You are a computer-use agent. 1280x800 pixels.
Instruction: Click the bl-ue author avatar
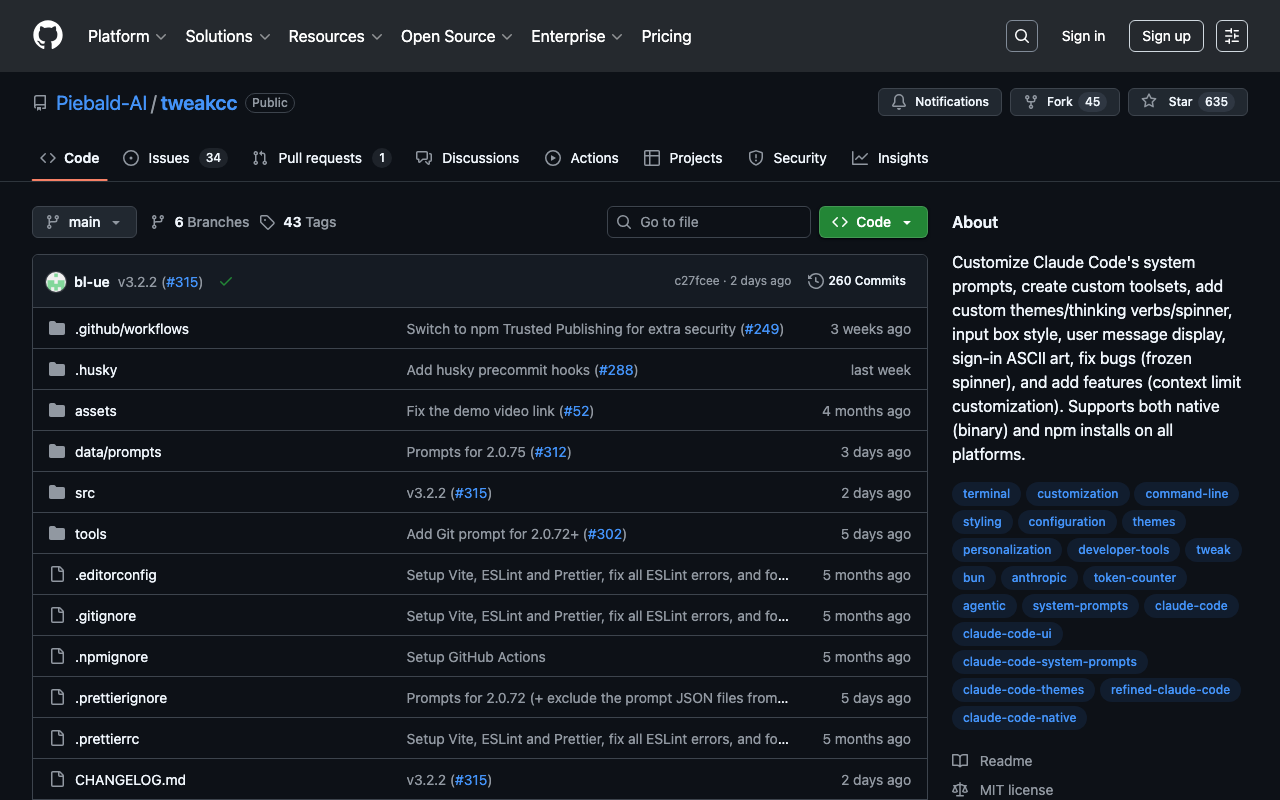pyautogui.click(x=56, y=282)
